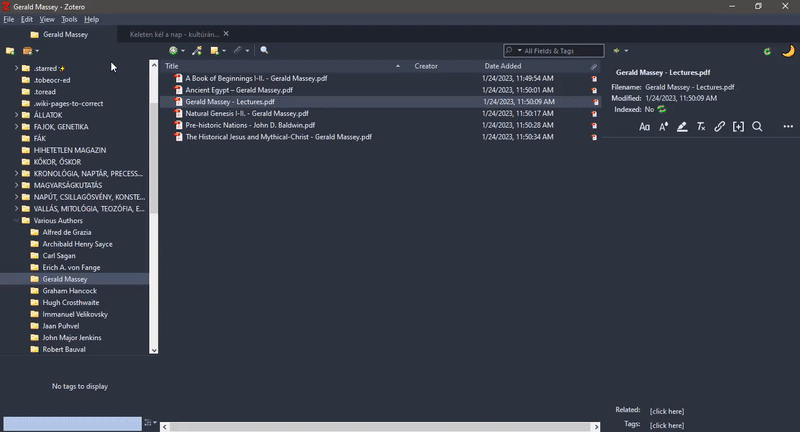Open the tag selector actions menu

[x=150, y=423]
